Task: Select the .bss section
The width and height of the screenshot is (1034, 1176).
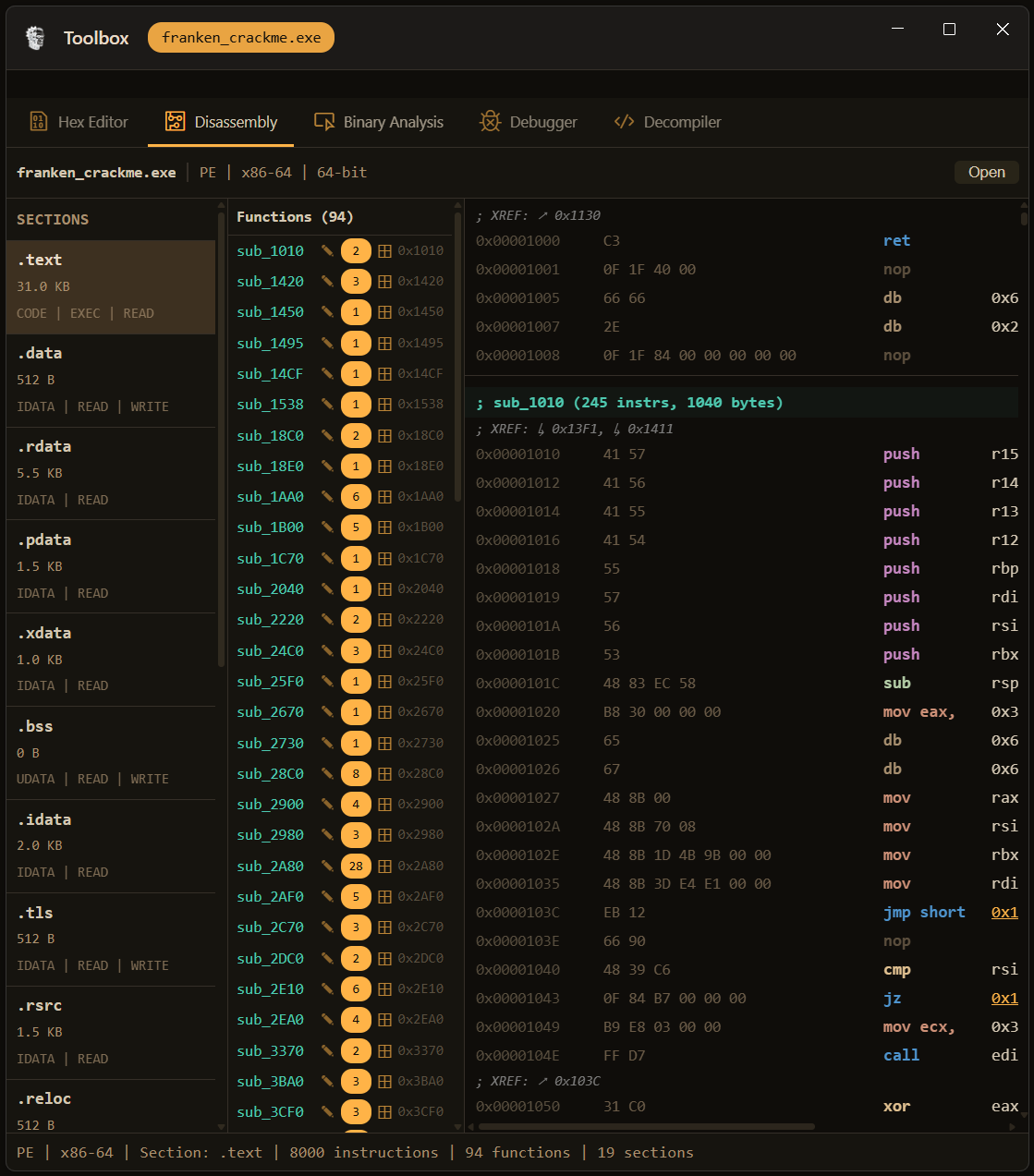Action: click(x=111, y=753)
